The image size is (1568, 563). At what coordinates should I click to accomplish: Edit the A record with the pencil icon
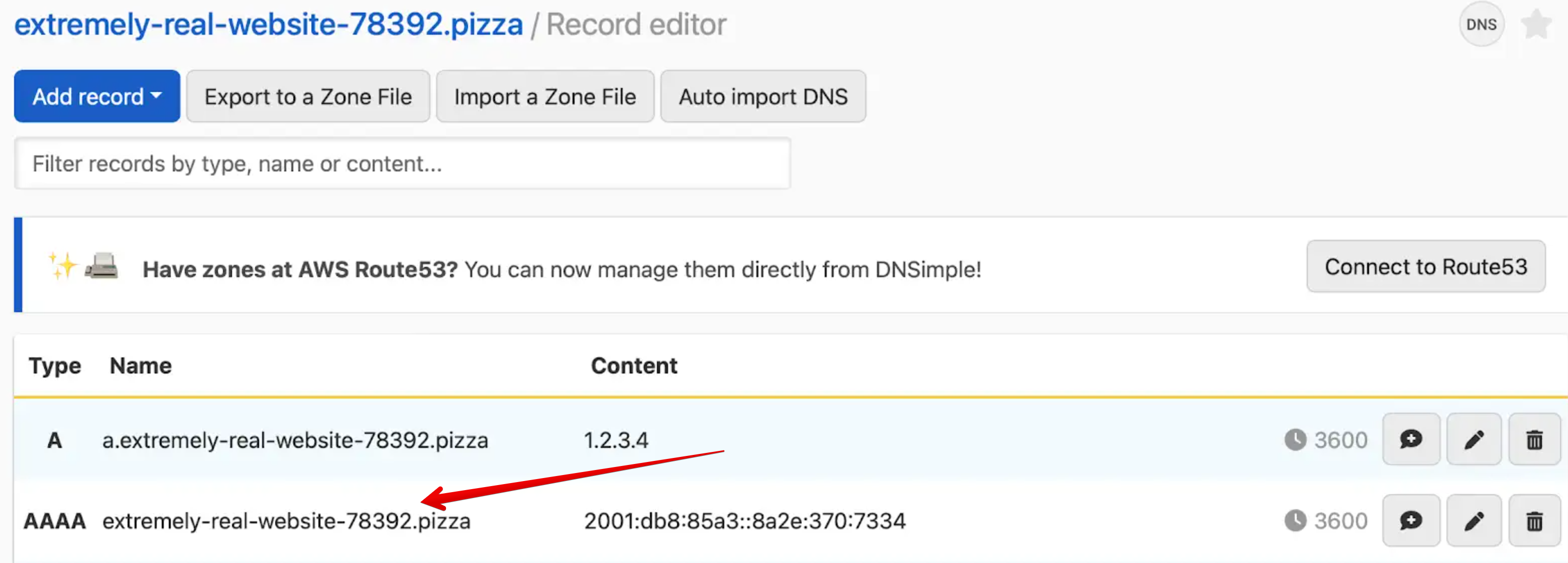(1474, 439)
